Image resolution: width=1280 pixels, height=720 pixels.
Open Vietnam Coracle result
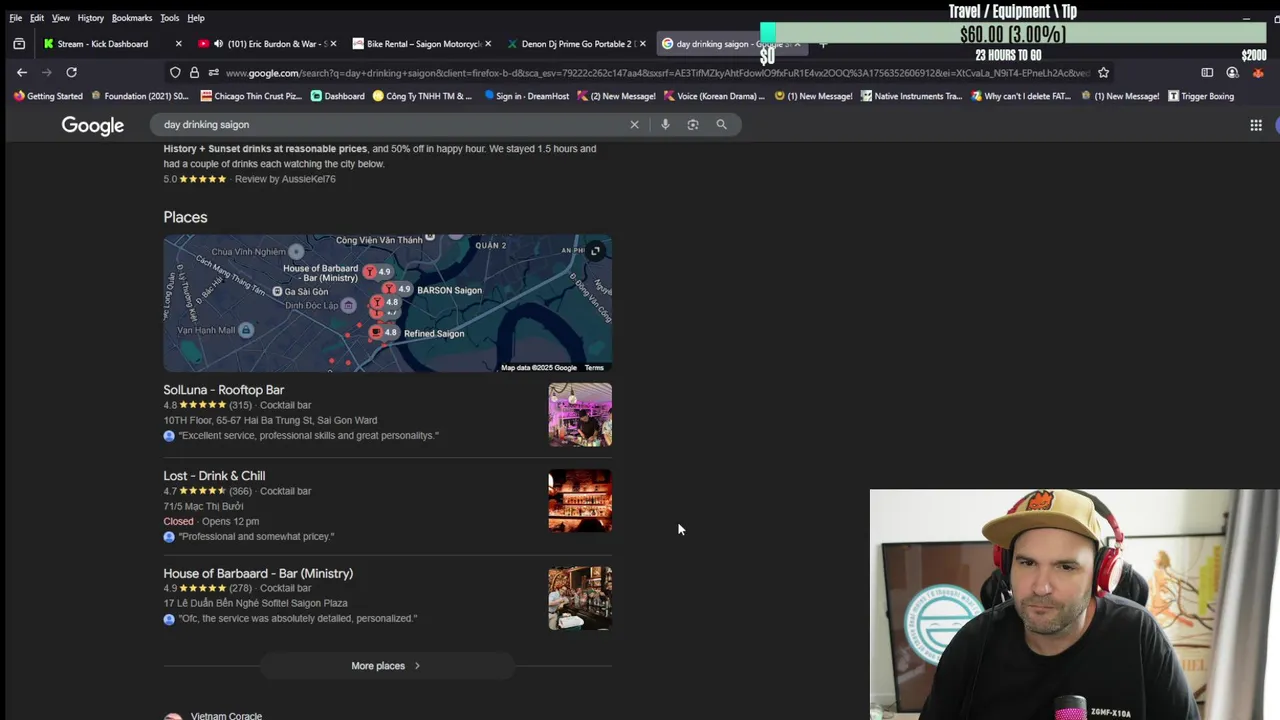coord(226,715)
